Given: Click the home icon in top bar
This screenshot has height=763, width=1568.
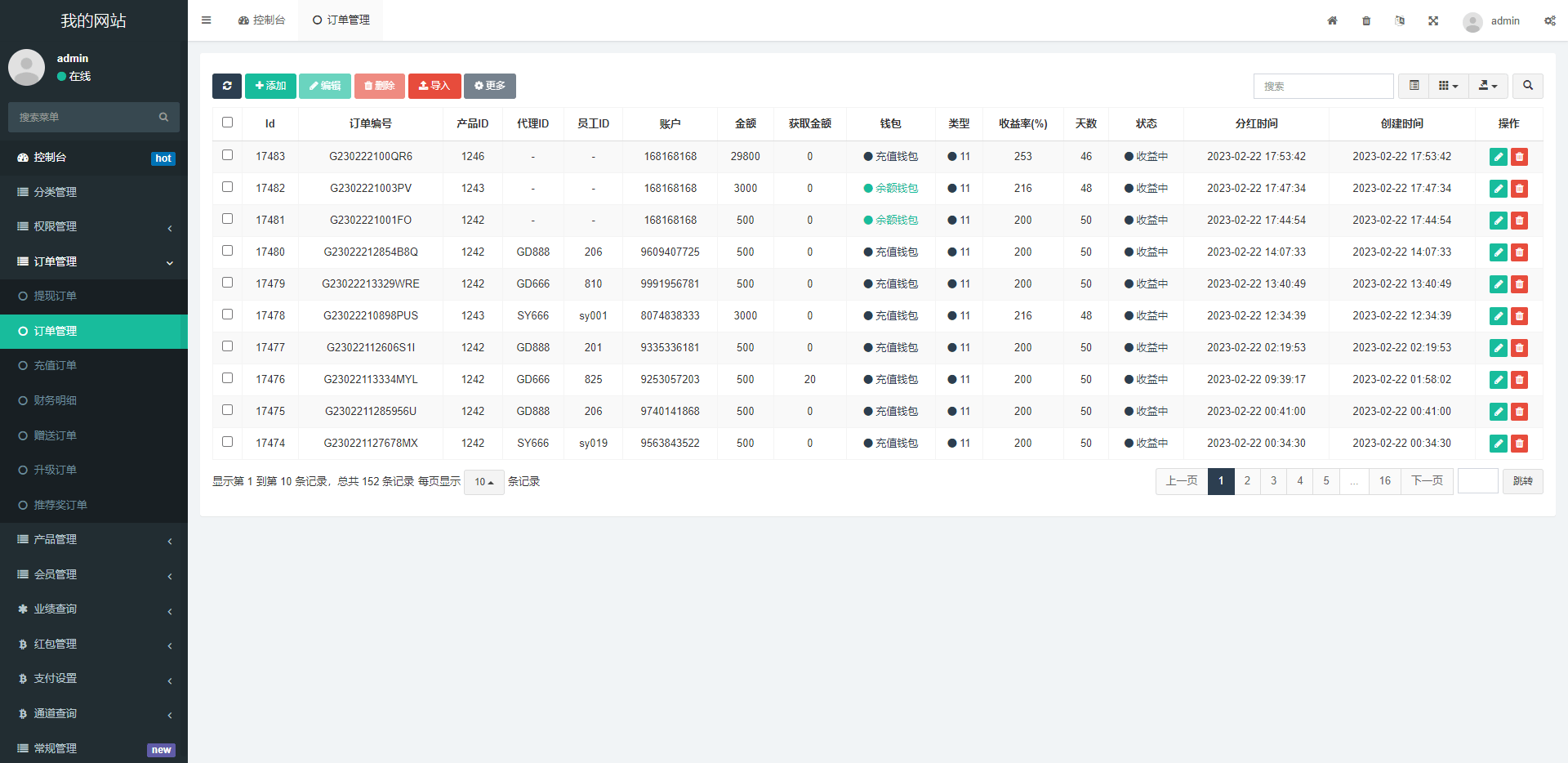Looking at the screenshot, I should (x=1332, y=20).
